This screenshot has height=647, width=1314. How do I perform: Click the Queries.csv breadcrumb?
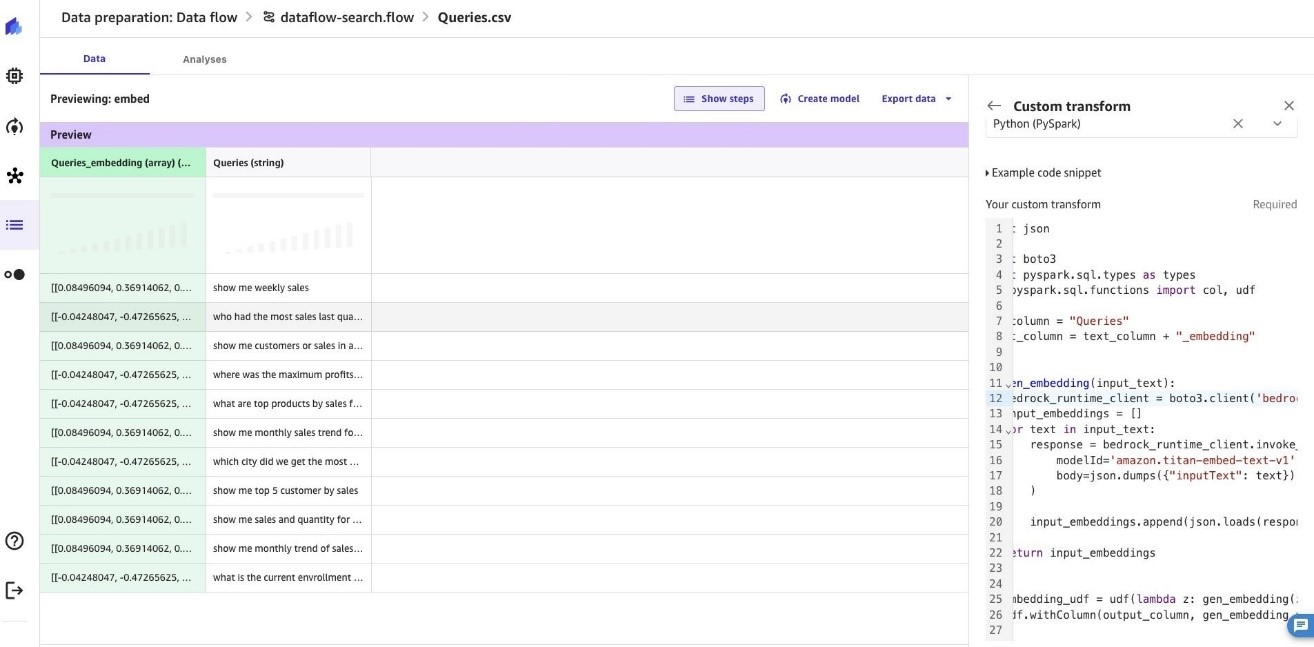coord(474,18)
